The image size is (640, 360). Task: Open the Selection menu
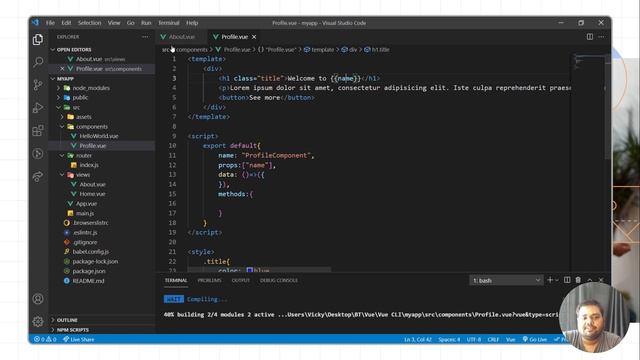click(x=89, y=23)
